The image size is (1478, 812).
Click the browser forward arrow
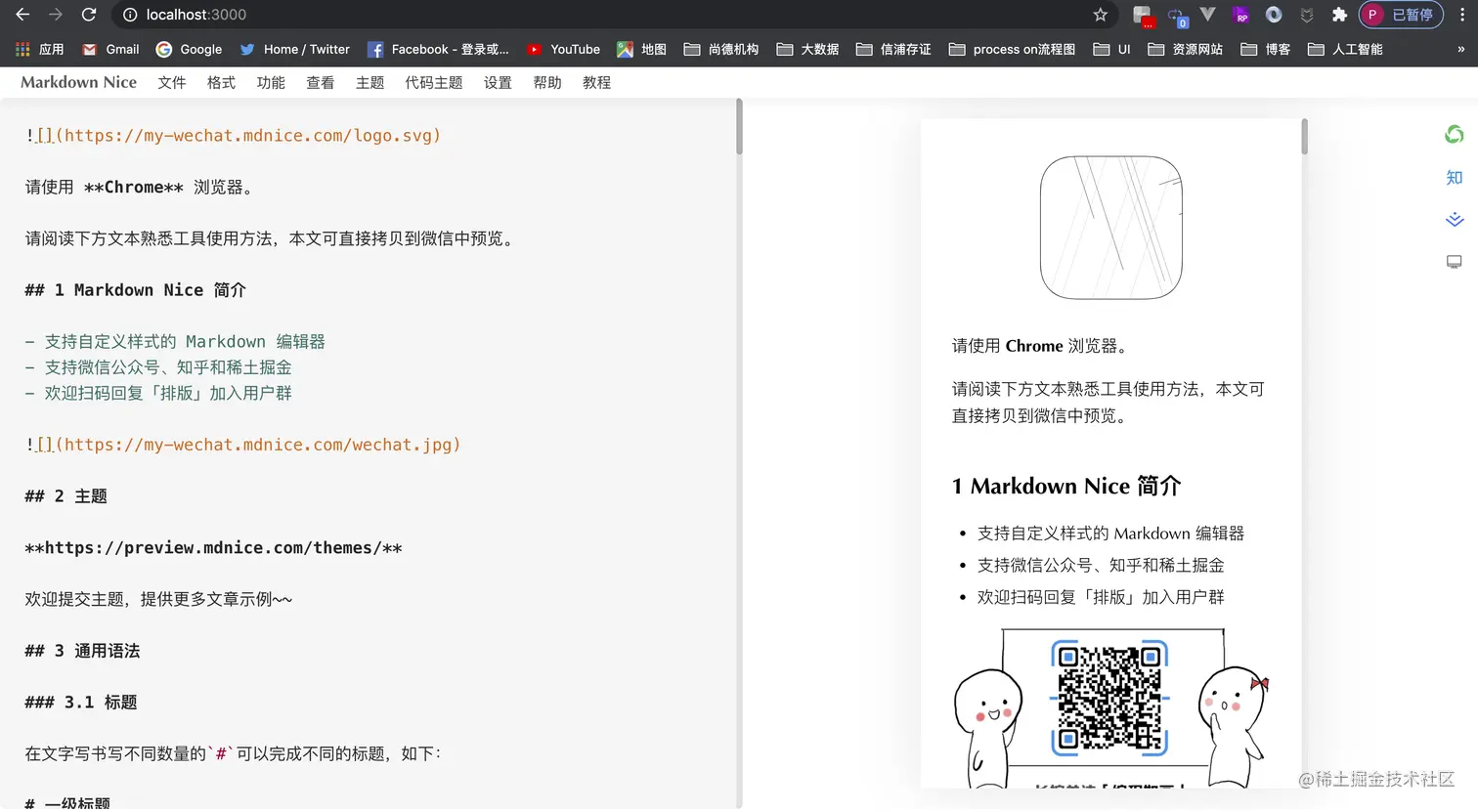(x=56, y=15)
